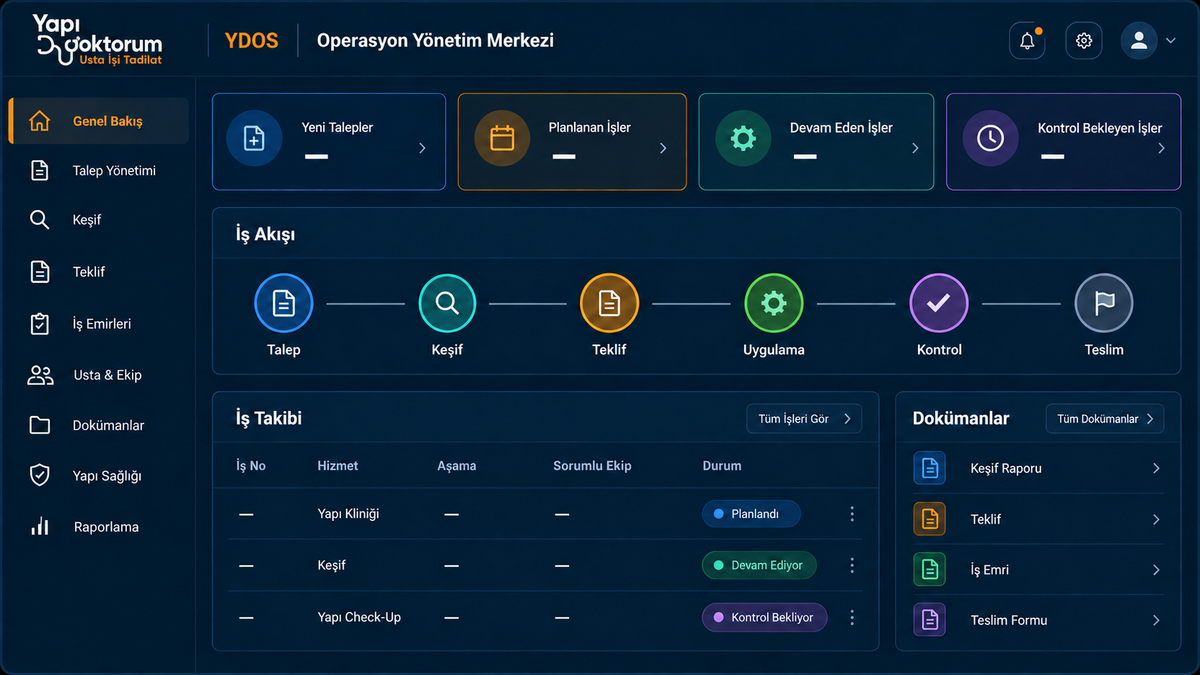The width and height of the screenshot is (1200, 675).
Task: Click the İş Emirleri clipboard icon
Action: click(x=39, y=324)
